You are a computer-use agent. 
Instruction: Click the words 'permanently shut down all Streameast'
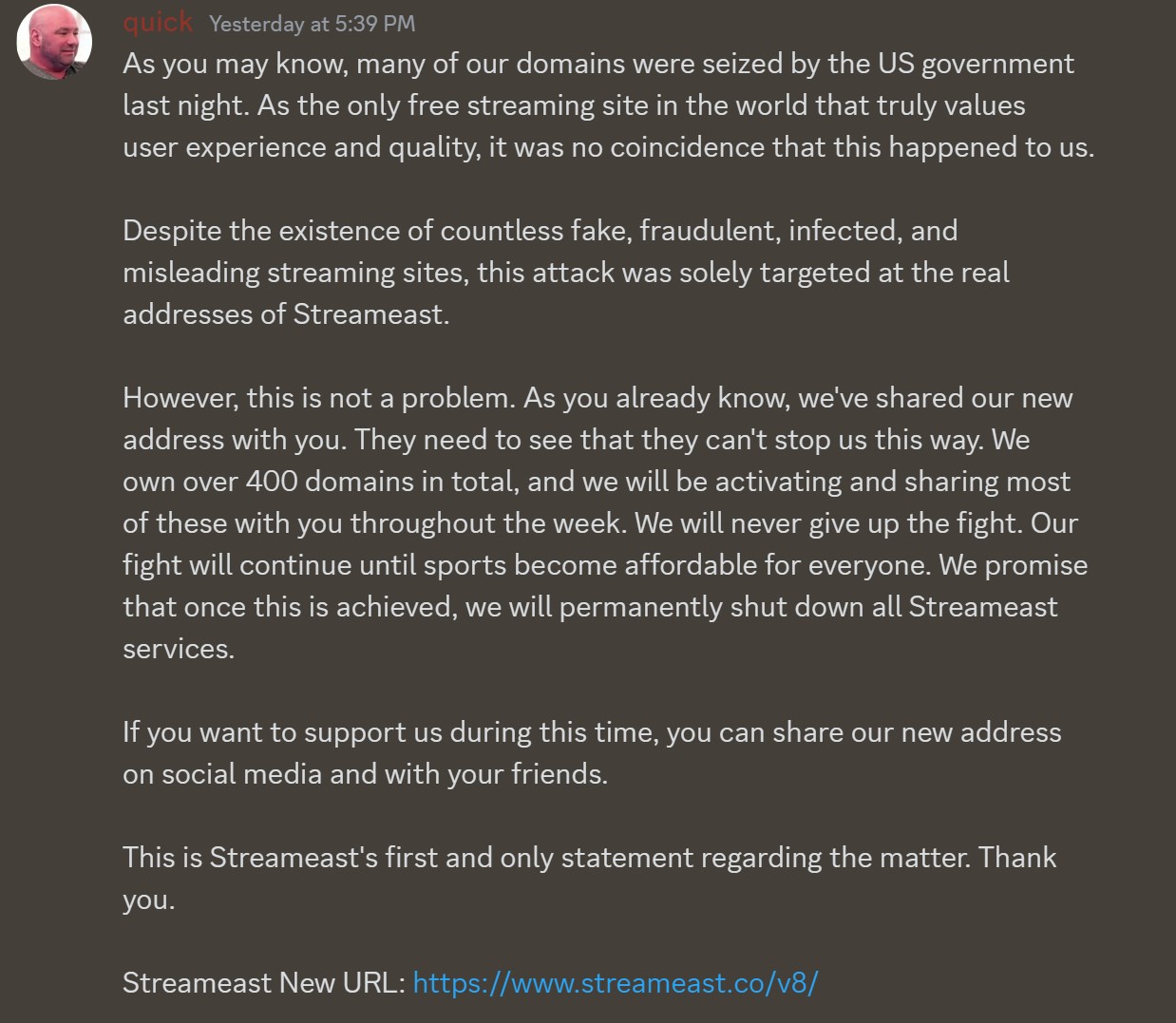pos(808,607)
